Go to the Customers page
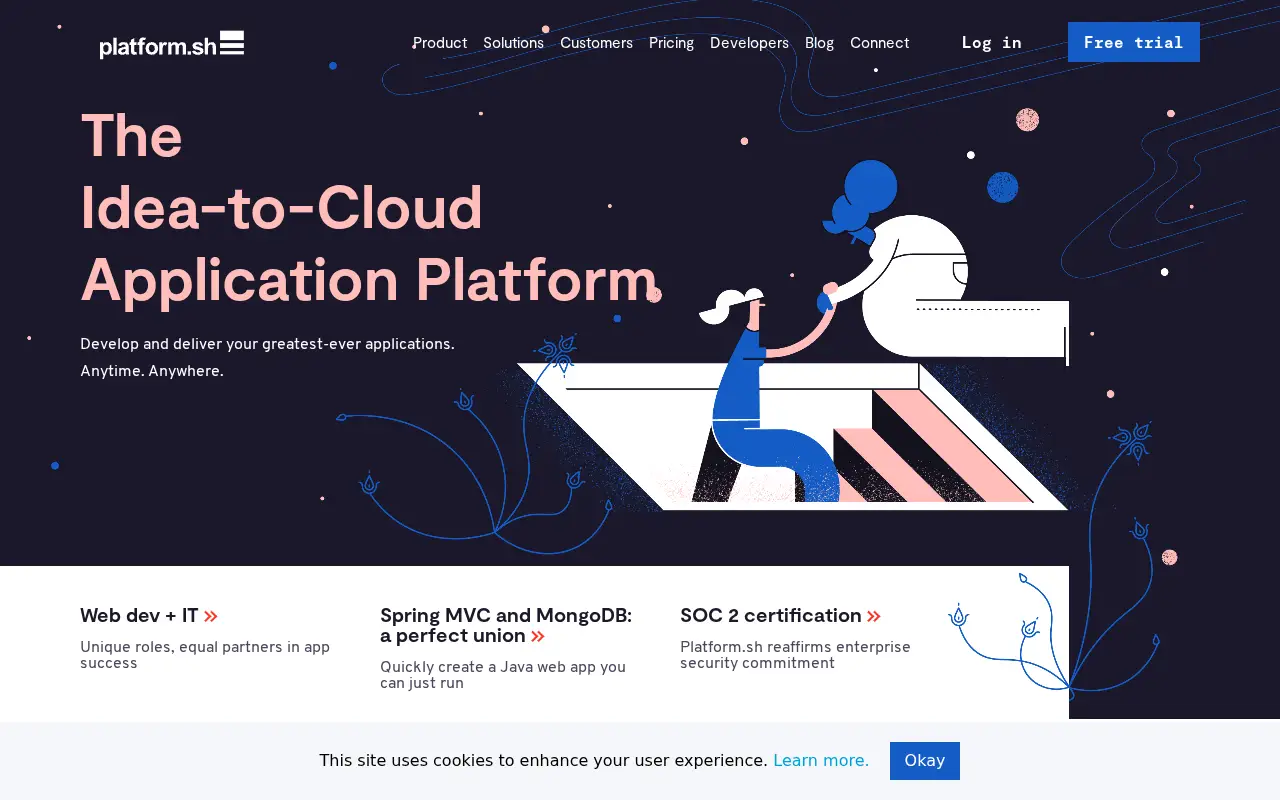This screenshot has height=800, width=1280. coord(596,43)
